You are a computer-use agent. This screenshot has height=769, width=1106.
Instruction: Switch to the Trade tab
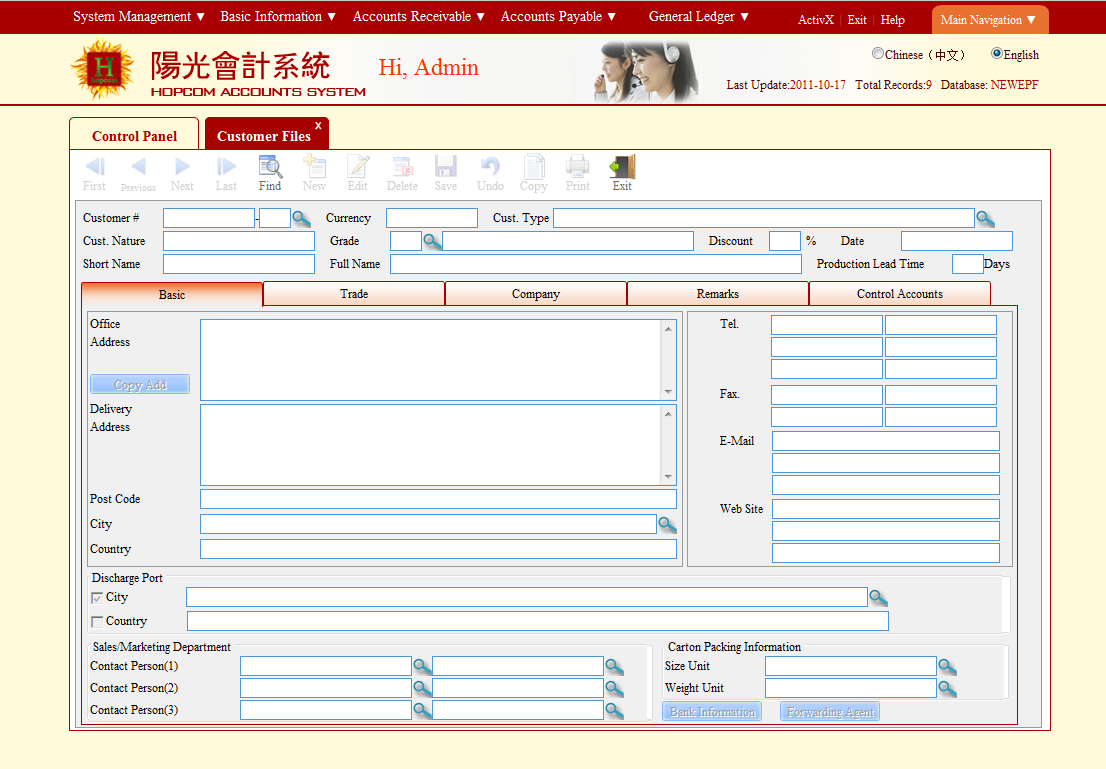click(x=354, y=294)
